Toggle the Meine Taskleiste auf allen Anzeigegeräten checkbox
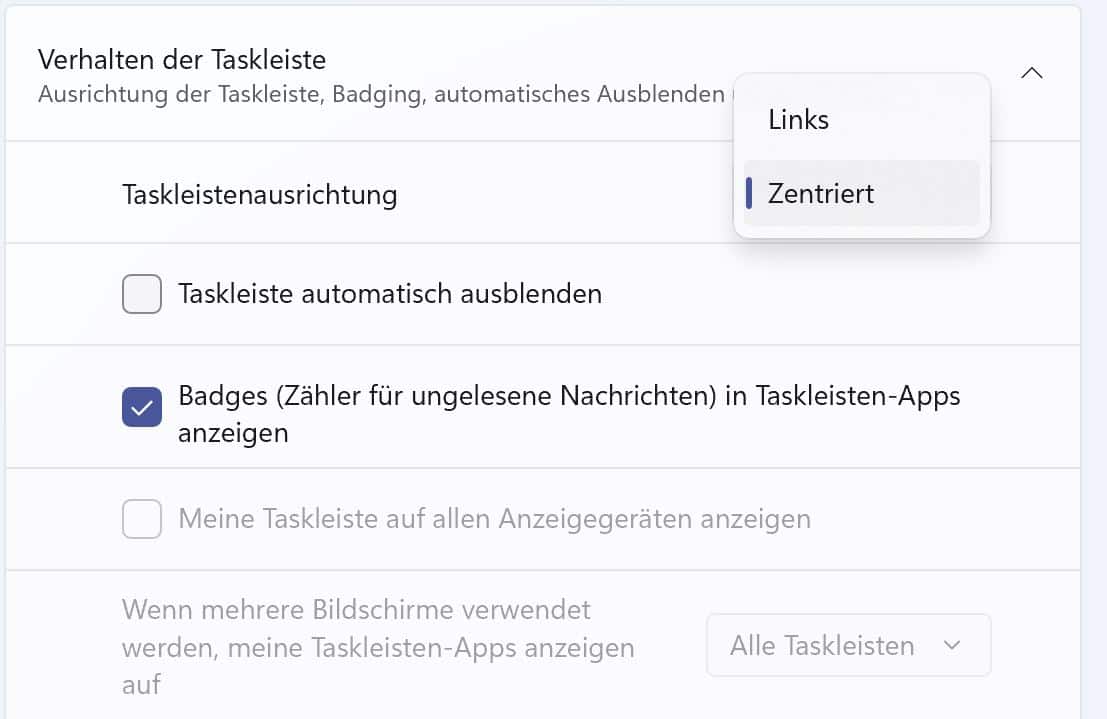 (x=142, y=519)
